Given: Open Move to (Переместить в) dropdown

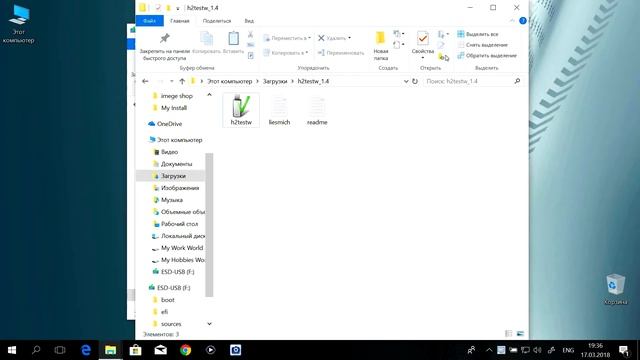Looking at the screenshot, I should [x=287, y=38].
